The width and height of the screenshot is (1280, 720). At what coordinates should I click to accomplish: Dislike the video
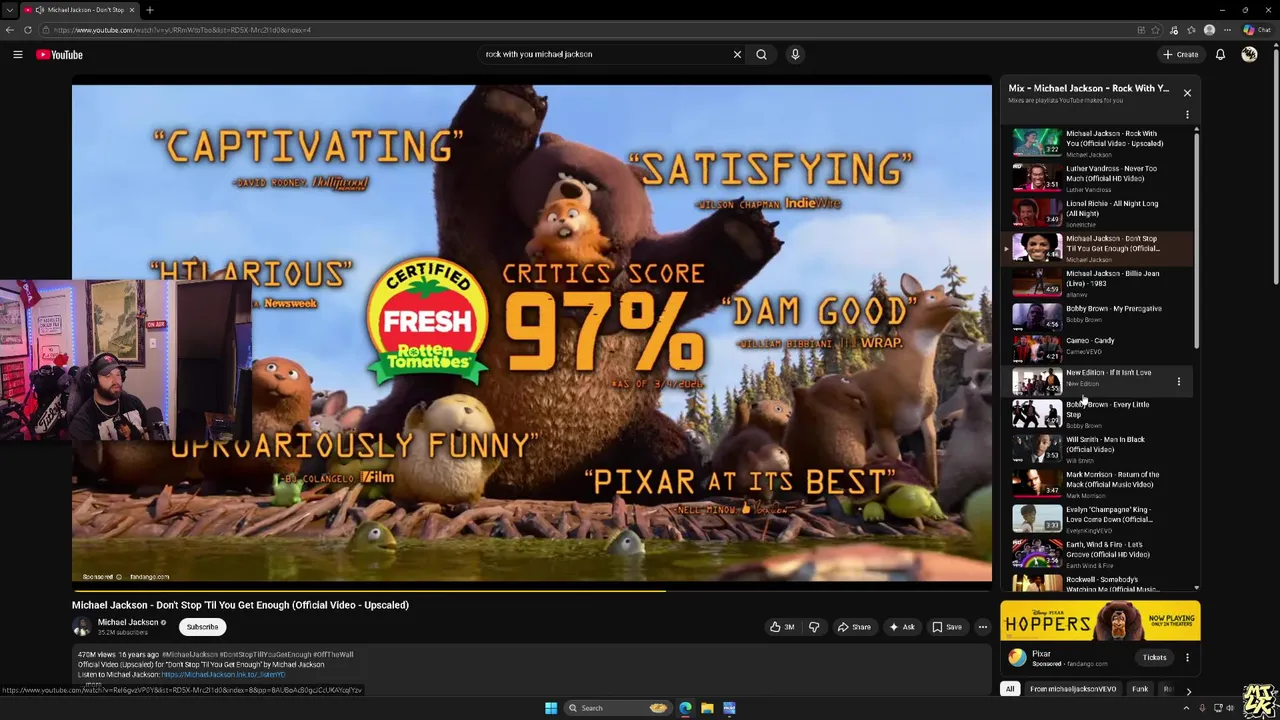click(814, 627)
